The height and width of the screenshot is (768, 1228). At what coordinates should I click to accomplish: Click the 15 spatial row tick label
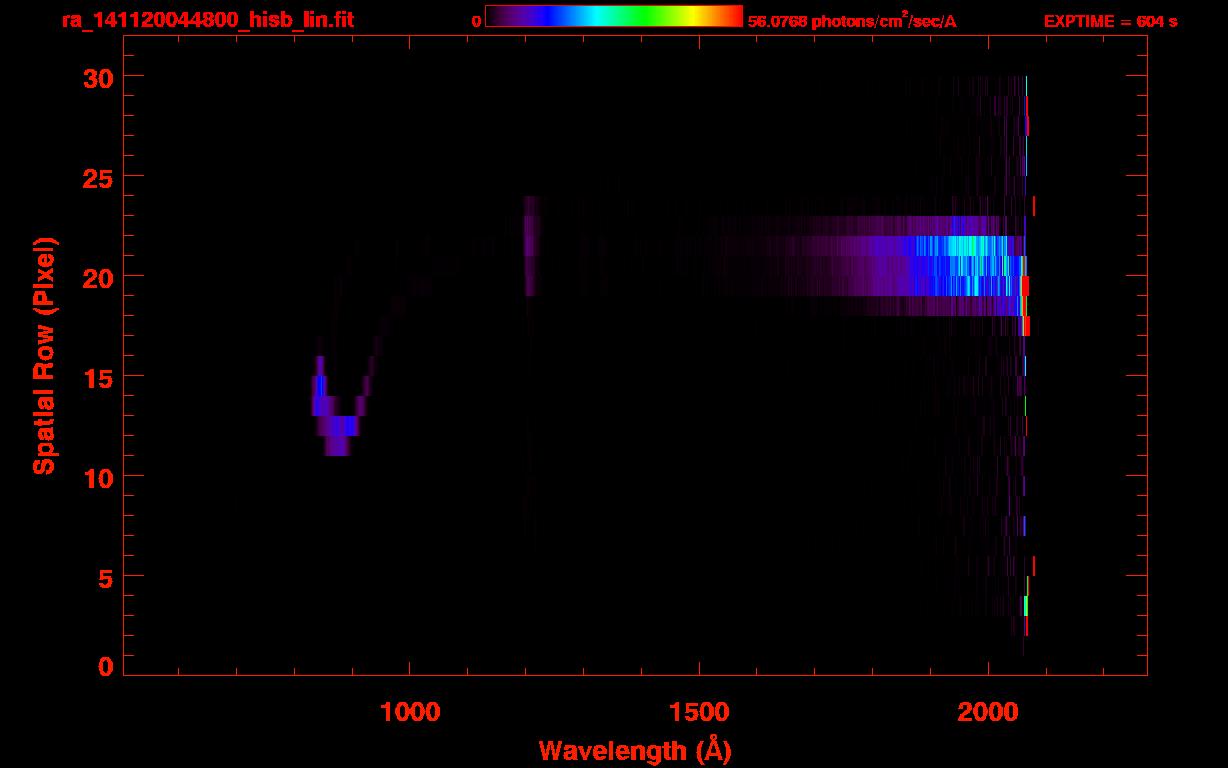[97, 377]
